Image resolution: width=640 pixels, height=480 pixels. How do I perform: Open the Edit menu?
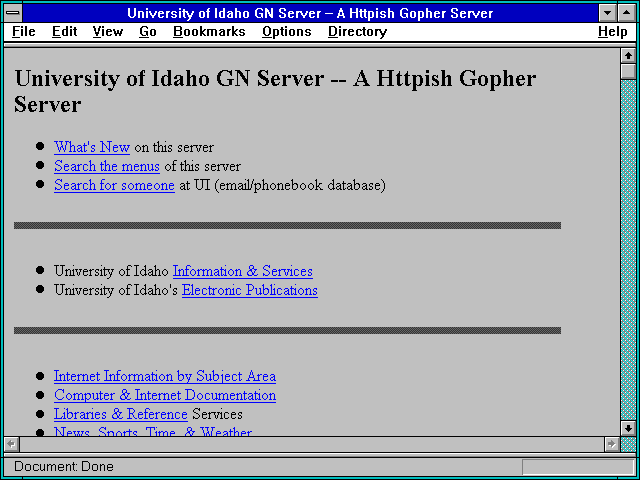[64, 32]
